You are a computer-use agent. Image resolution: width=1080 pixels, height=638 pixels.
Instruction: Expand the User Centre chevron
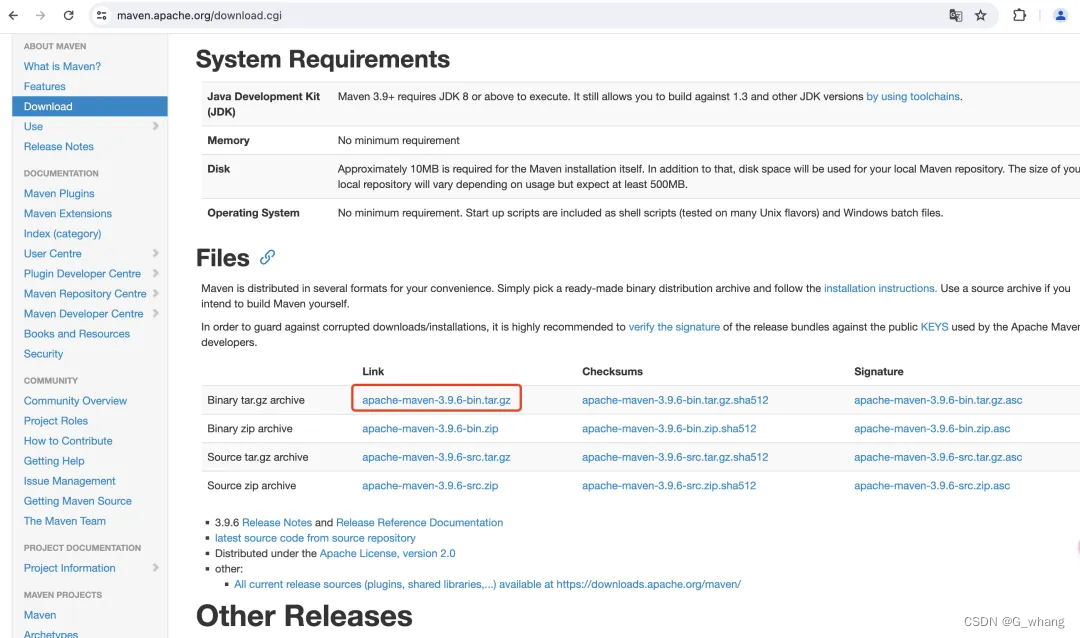coord(156,254)
